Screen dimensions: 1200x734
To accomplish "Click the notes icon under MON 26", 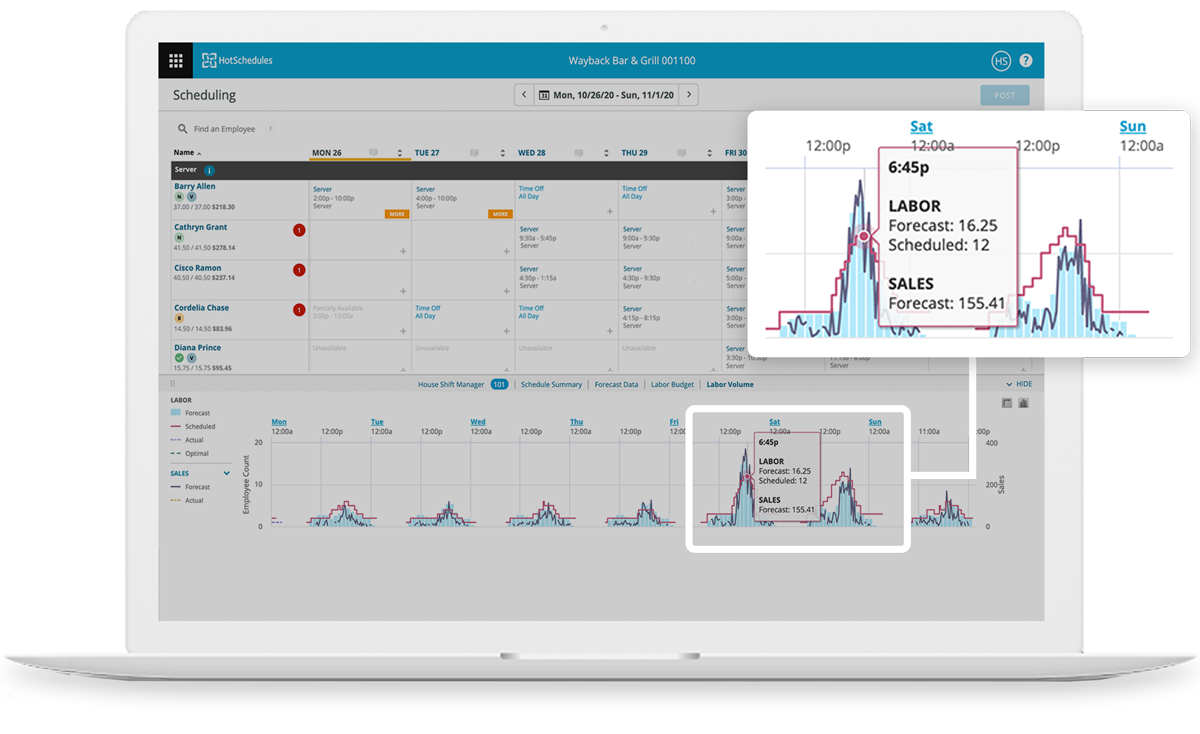I will coord(372,150).
